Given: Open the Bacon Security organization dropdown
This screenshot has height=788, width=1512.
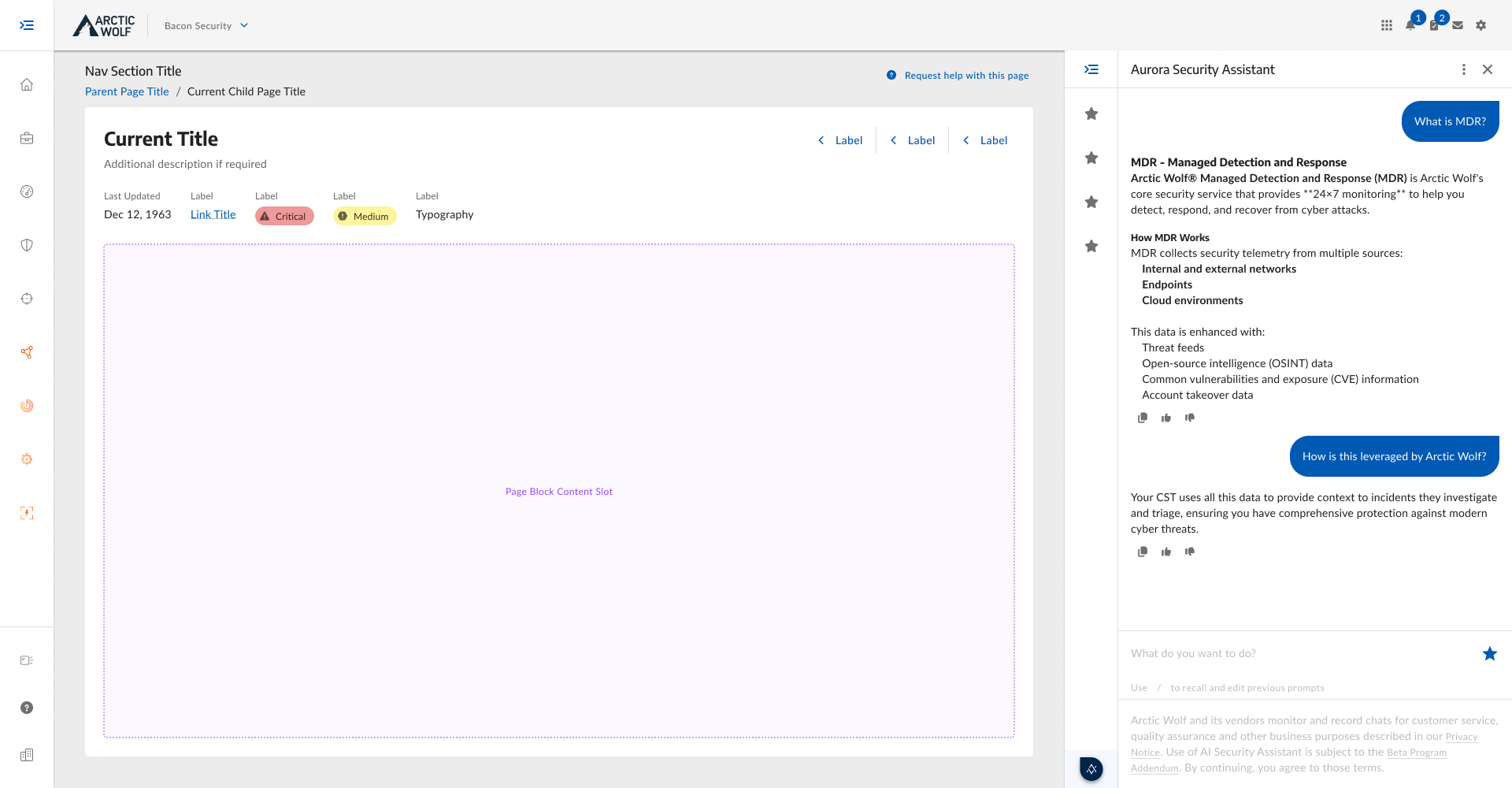Looking at the screenshot, I should (x=206, y=25).
